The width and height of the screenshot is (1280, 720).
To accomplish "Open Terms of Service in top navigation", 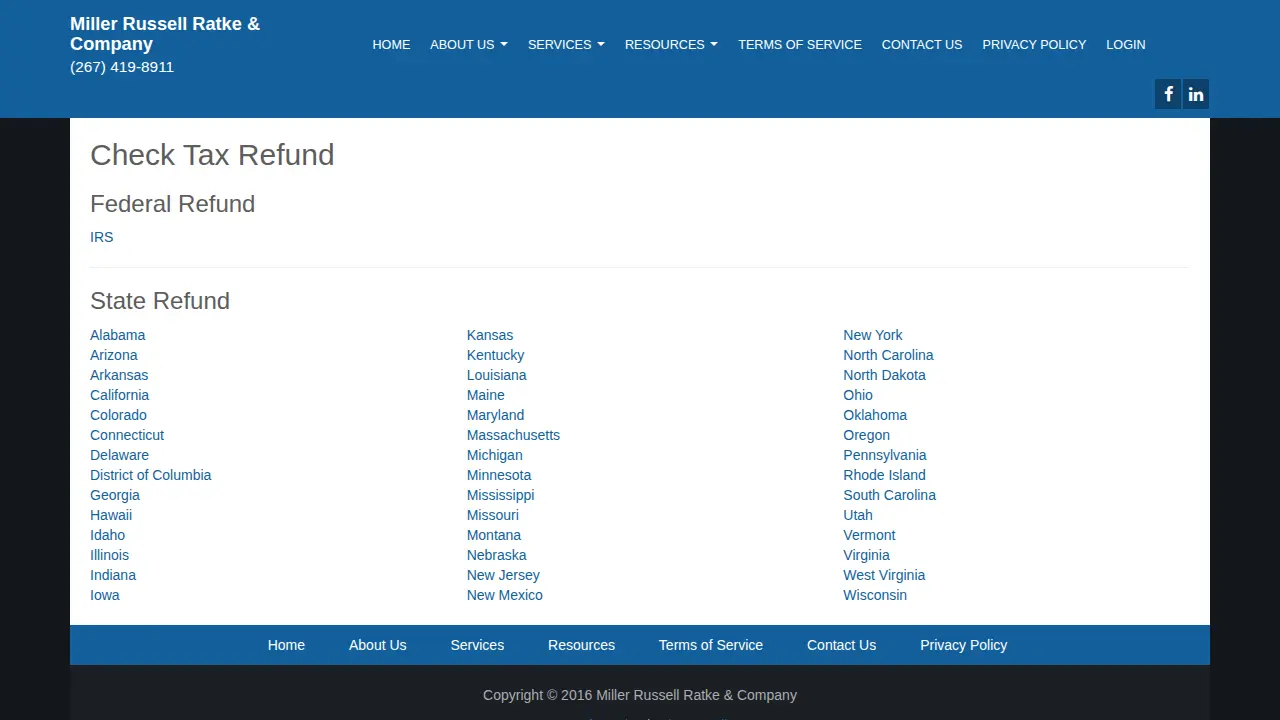I will pos(800,44).
